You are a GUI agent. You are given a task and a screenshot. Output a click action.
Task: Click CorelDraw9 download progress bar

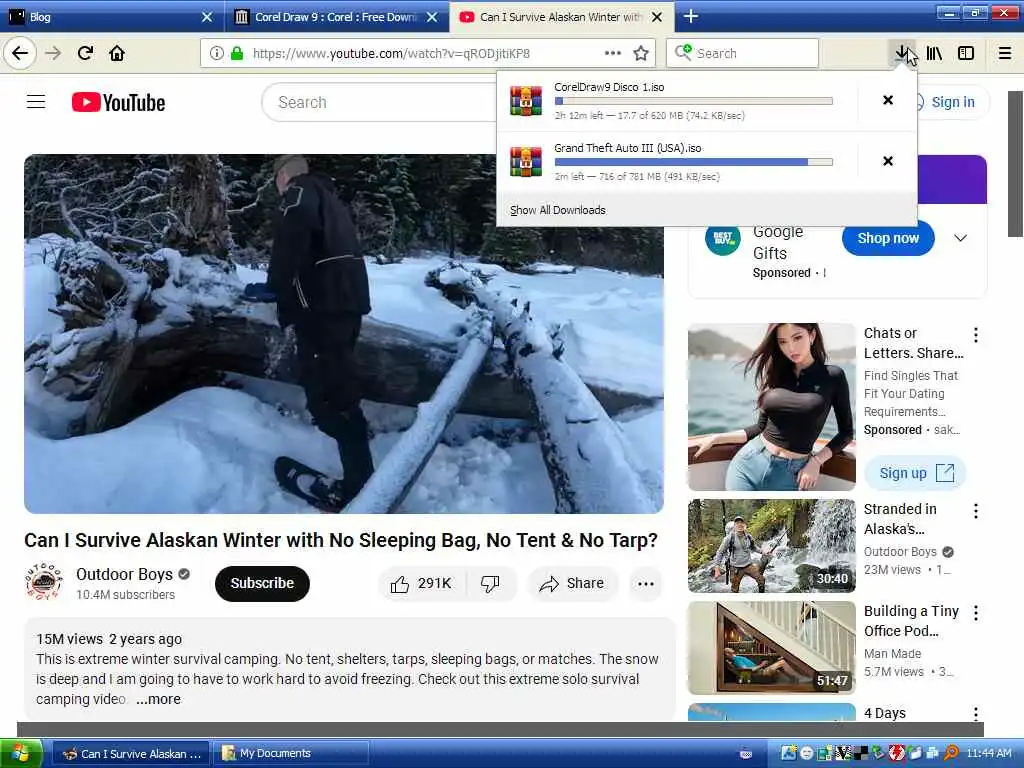[x=694, y=101]
